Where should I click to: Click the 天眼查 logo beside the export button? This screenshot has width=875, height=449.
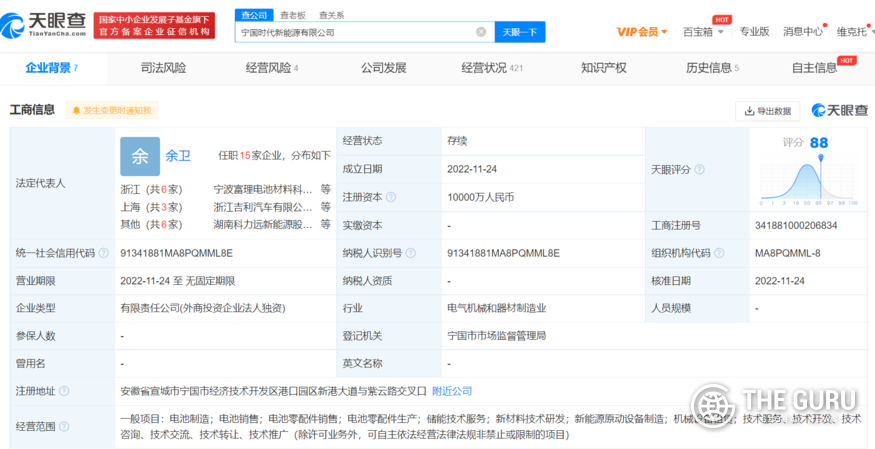coord(840,110)
